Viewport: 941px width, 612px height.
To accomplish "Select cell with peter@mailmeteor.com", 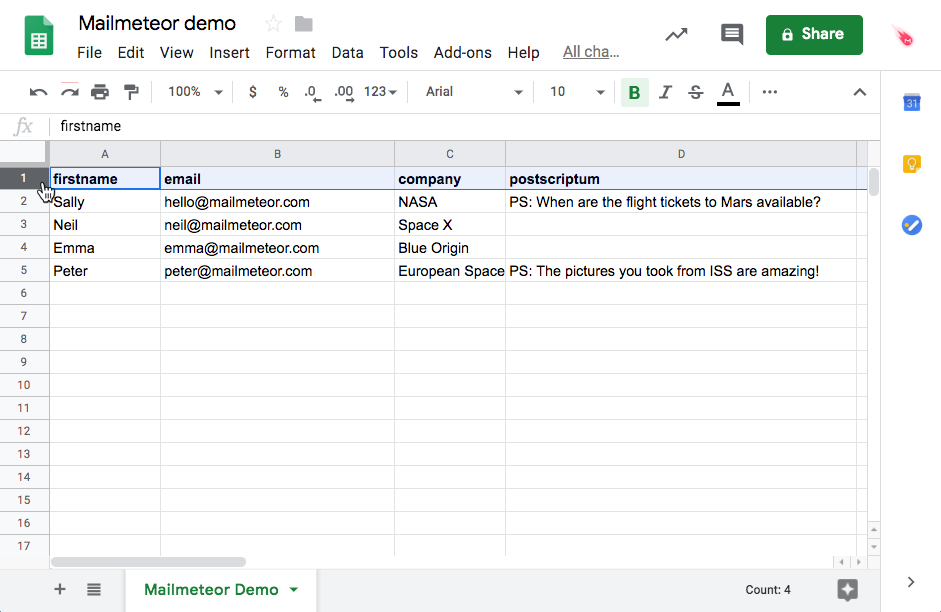I will point(277,271).
